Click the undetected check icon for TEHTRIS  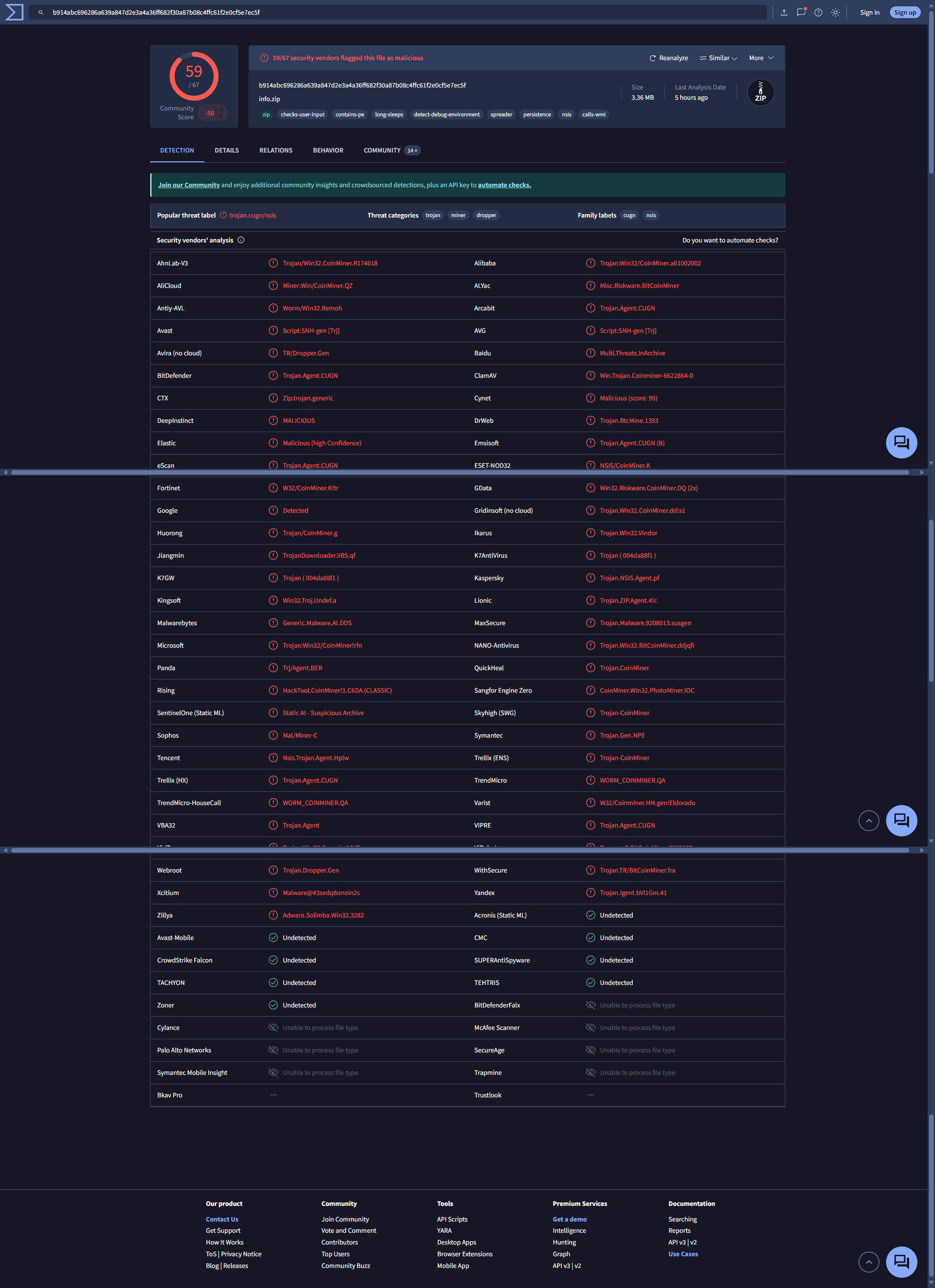[x=590, y=982]
